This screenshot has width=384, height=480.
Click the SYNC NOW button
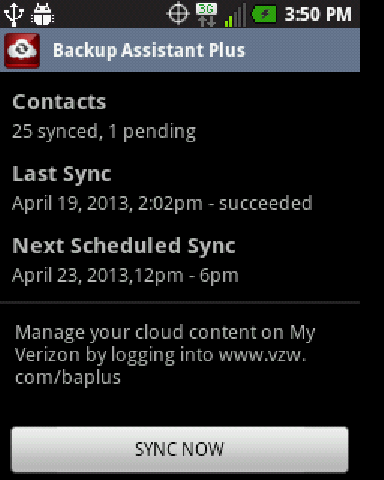coord(180,449)
